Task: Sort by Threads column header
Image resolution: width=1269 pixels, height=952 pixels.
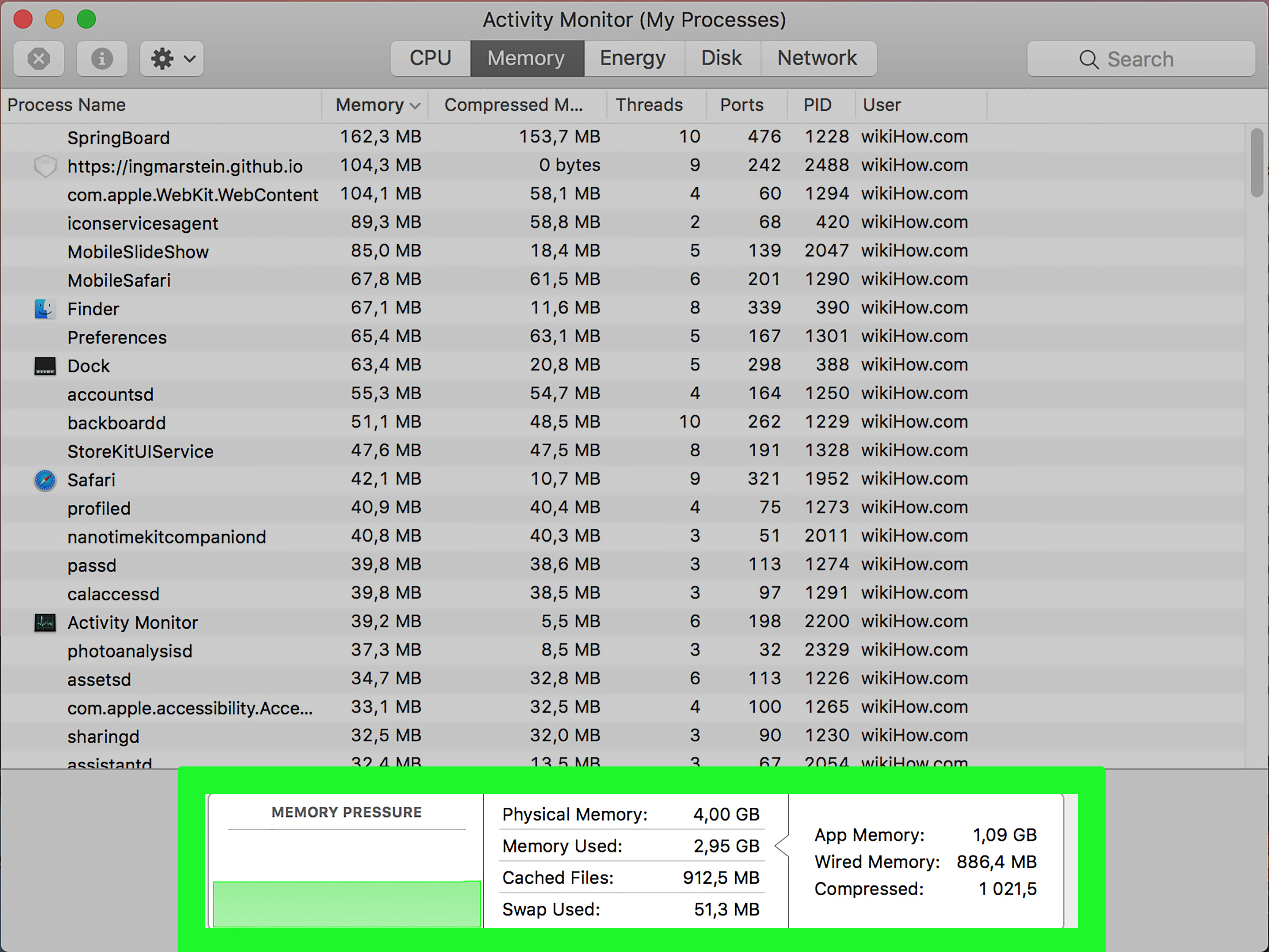Action: tap(656, 105)
